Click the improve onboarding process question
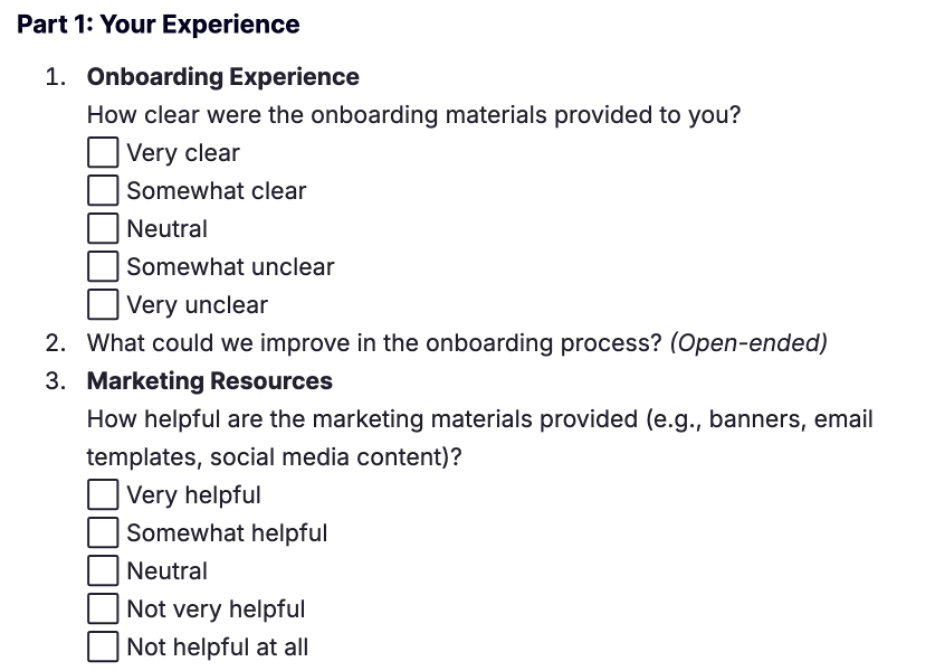 [x=374, y=343]
